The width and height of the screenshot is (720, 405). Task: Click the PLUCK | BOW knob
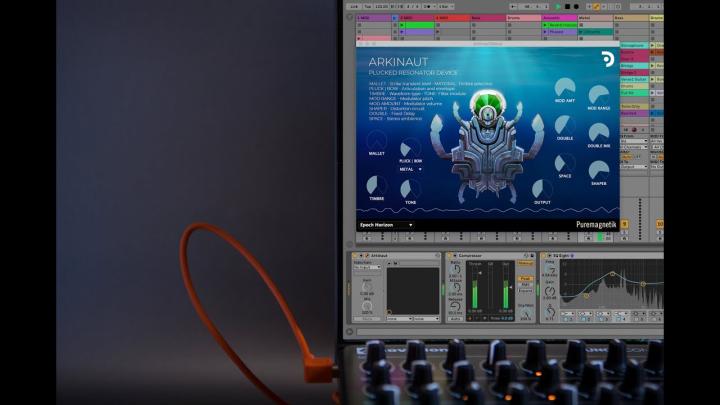pyautogui.click(x=410, y=148)
